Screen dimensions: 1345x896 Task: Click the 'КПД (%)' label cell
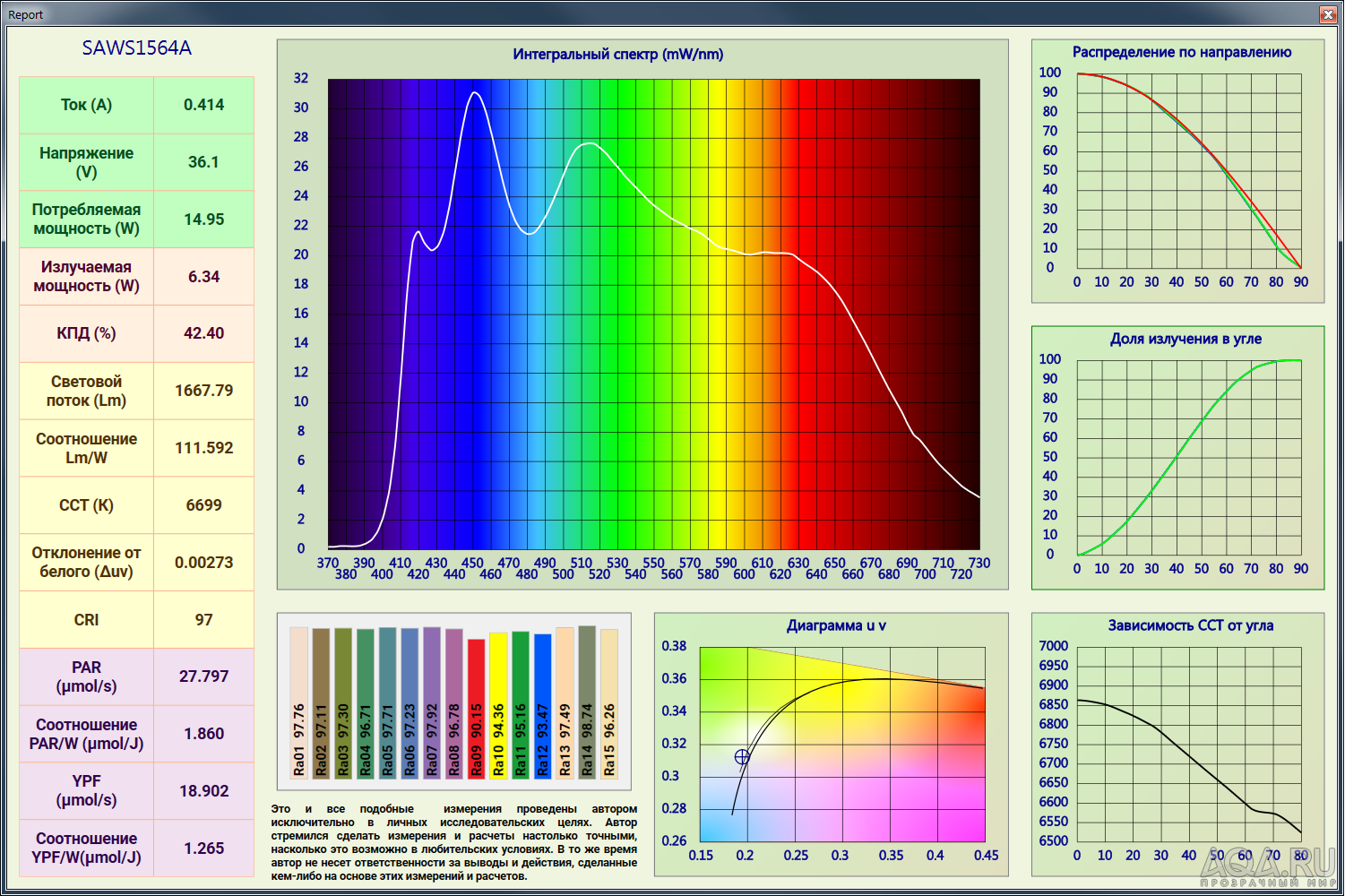87,333
